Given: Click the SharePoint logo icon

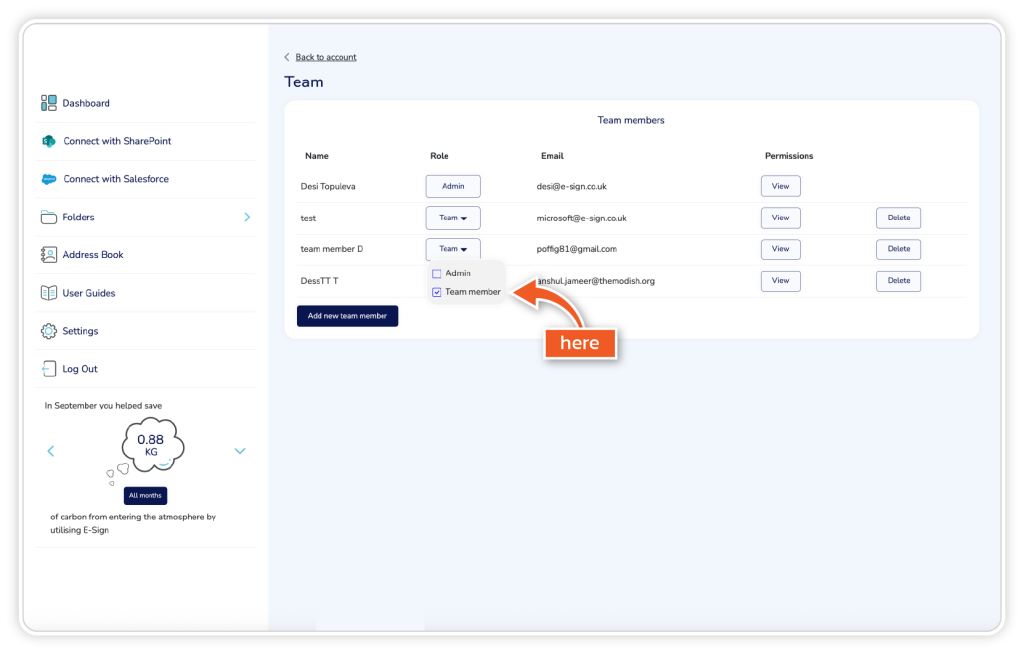Looking at the screenshot, I should 48,141.
